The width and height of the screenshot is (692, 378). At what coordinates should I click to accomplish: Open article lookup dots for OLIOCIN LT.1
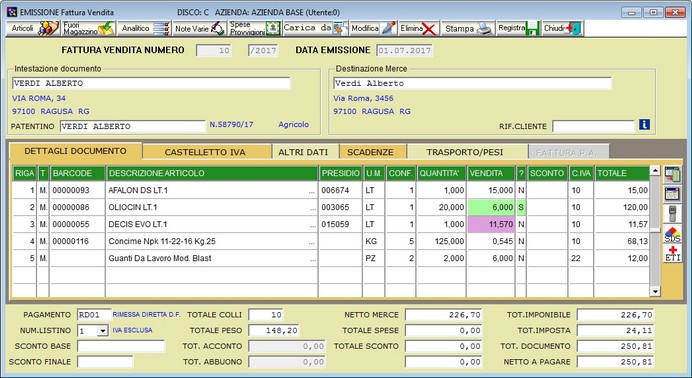(312, 209)
